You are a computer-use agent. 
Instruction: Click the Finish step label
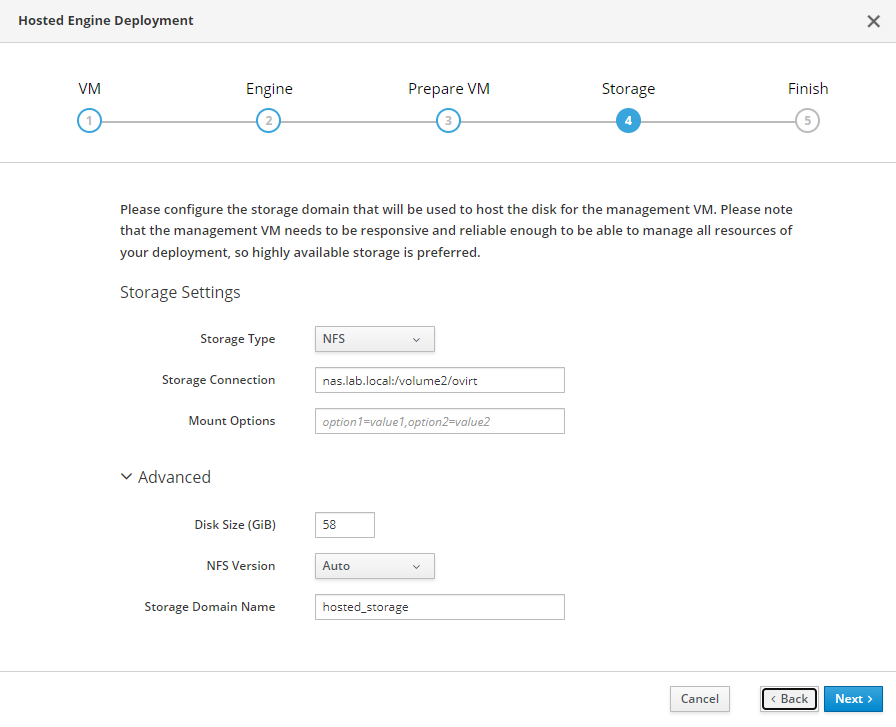808,89
